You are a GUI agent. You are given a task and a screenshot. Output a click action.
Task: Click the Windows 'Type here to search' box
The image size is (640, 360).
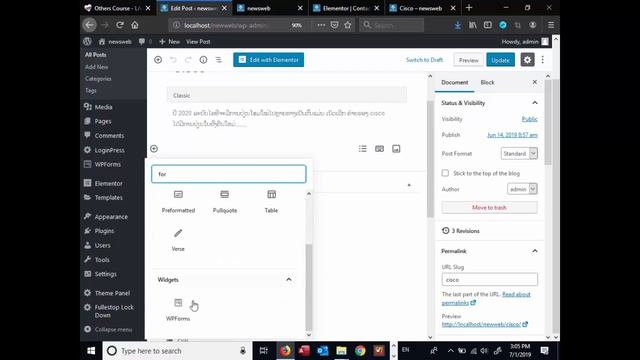click(176, 351)
